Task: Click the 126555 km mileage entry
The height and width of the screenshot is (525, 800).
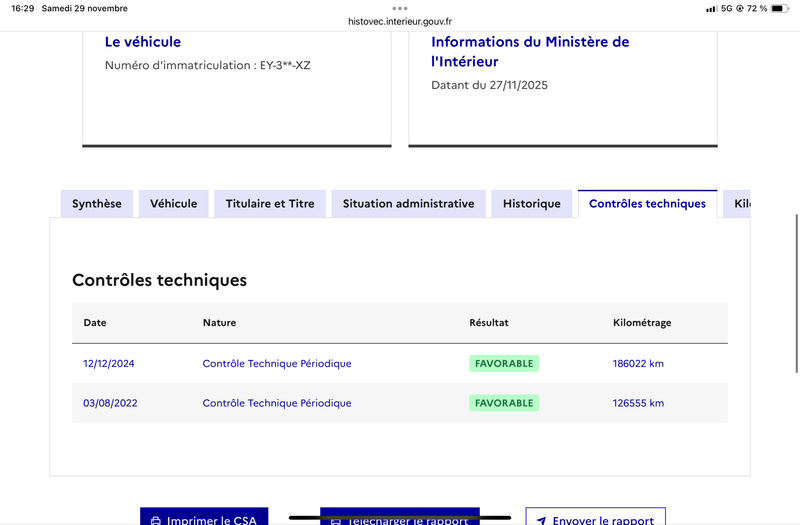Action: pyautogui.click(x=638, y=403)
